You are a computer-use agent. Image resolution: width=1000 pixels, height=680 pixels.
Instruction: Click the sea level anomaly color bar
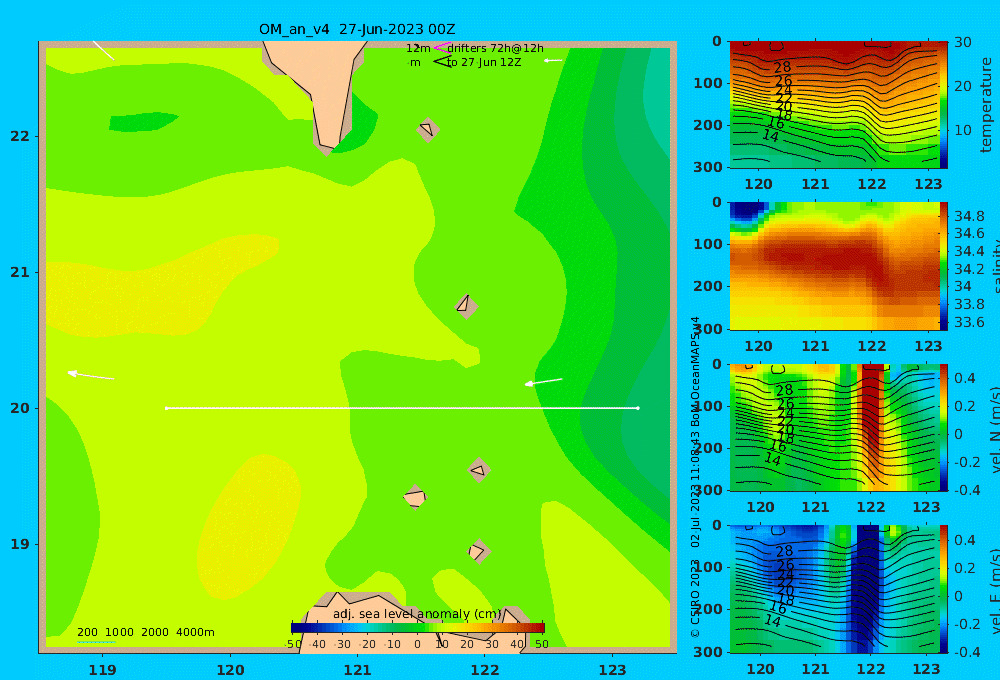418,628
